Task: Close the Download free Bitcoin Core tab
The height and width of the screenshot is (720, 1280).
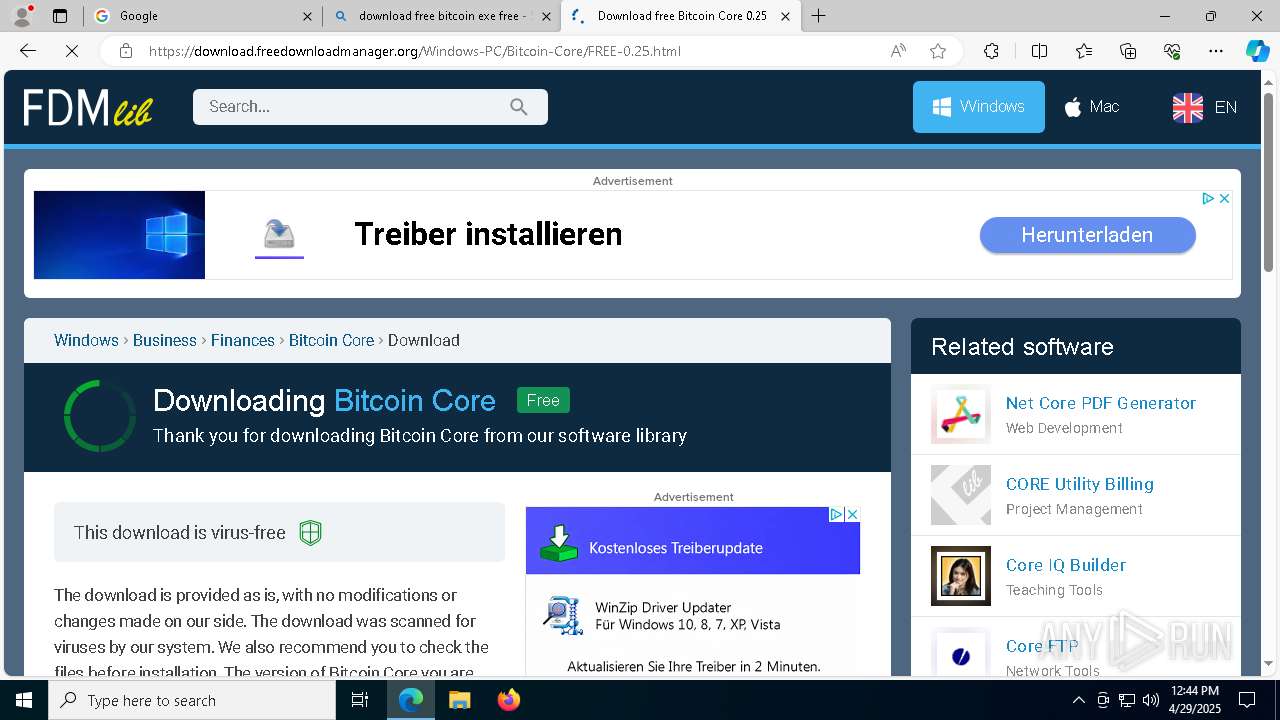Action: [785, 16]
